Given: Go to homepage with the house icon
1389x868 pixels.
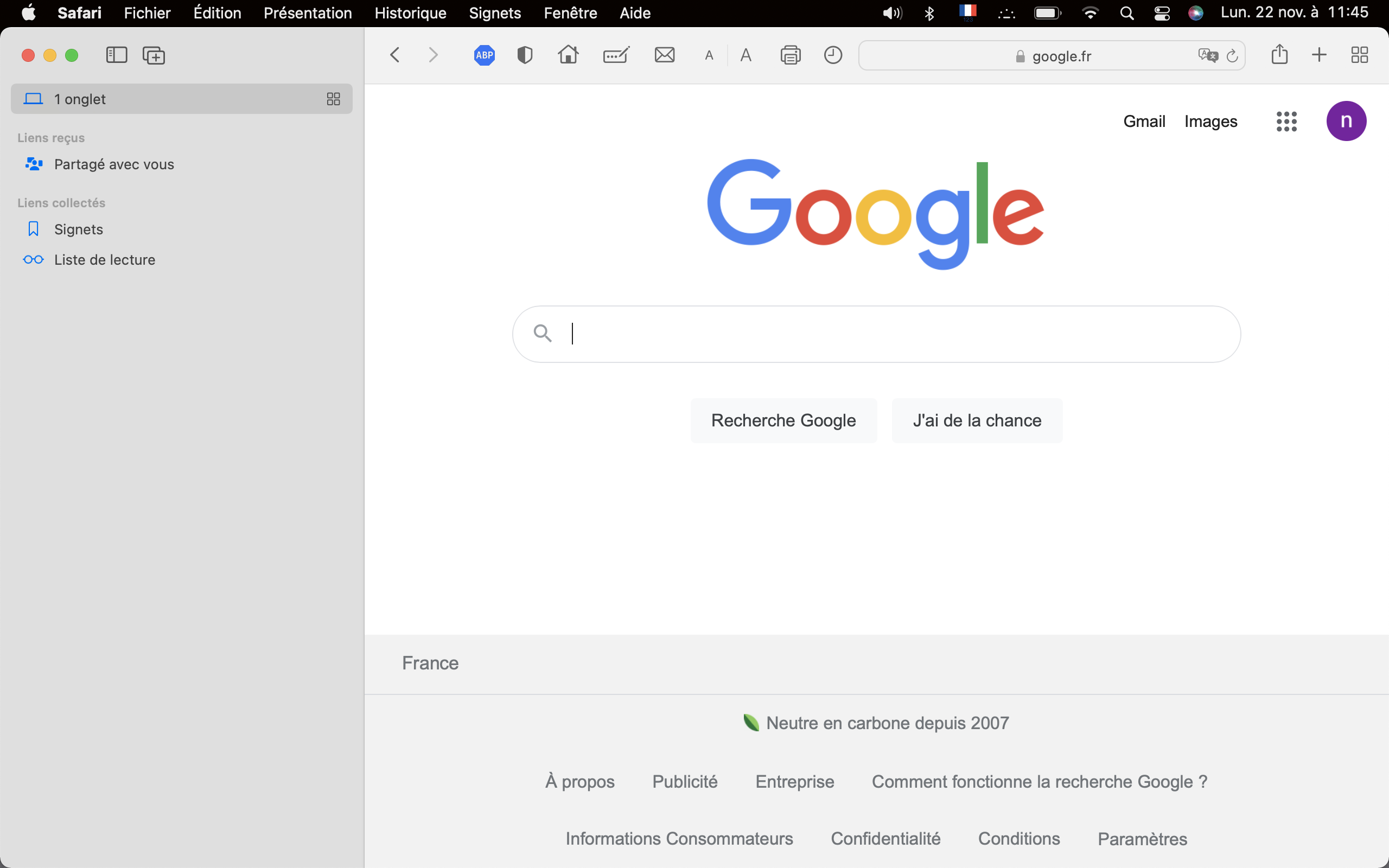Looking at the screenshot, I should tap(568, 55).
